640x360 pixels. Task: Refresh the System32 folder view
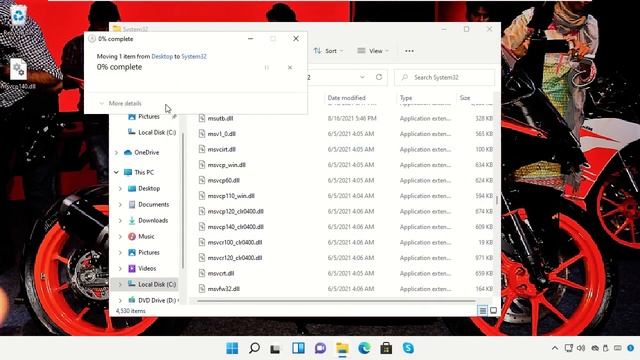[379, 77]
